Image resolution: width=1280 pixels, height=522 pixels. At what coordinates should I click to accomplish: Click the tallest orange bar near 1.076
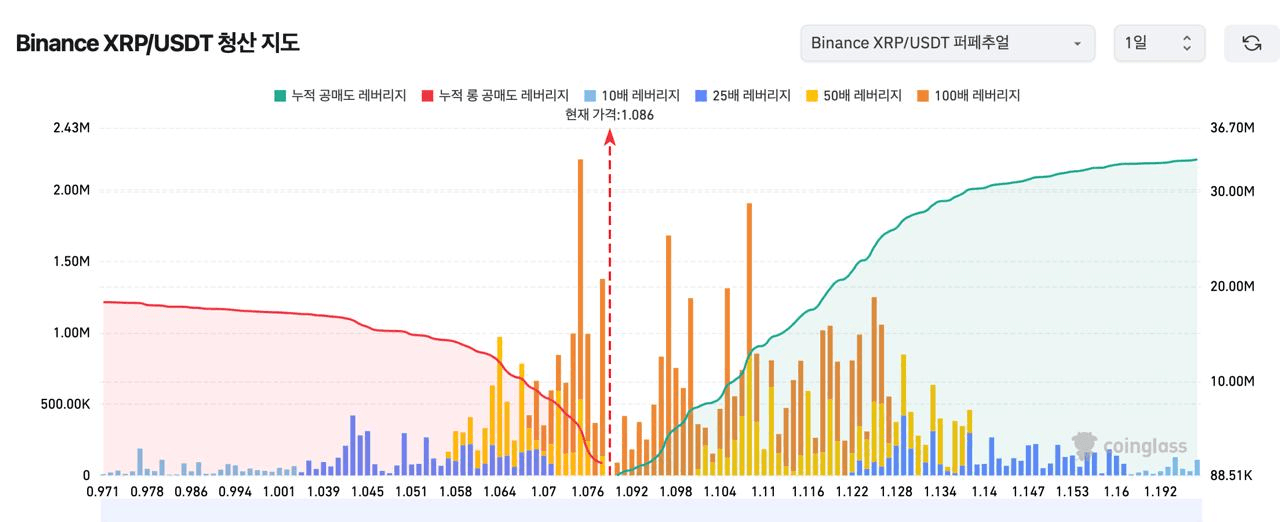tap(580, 317)
